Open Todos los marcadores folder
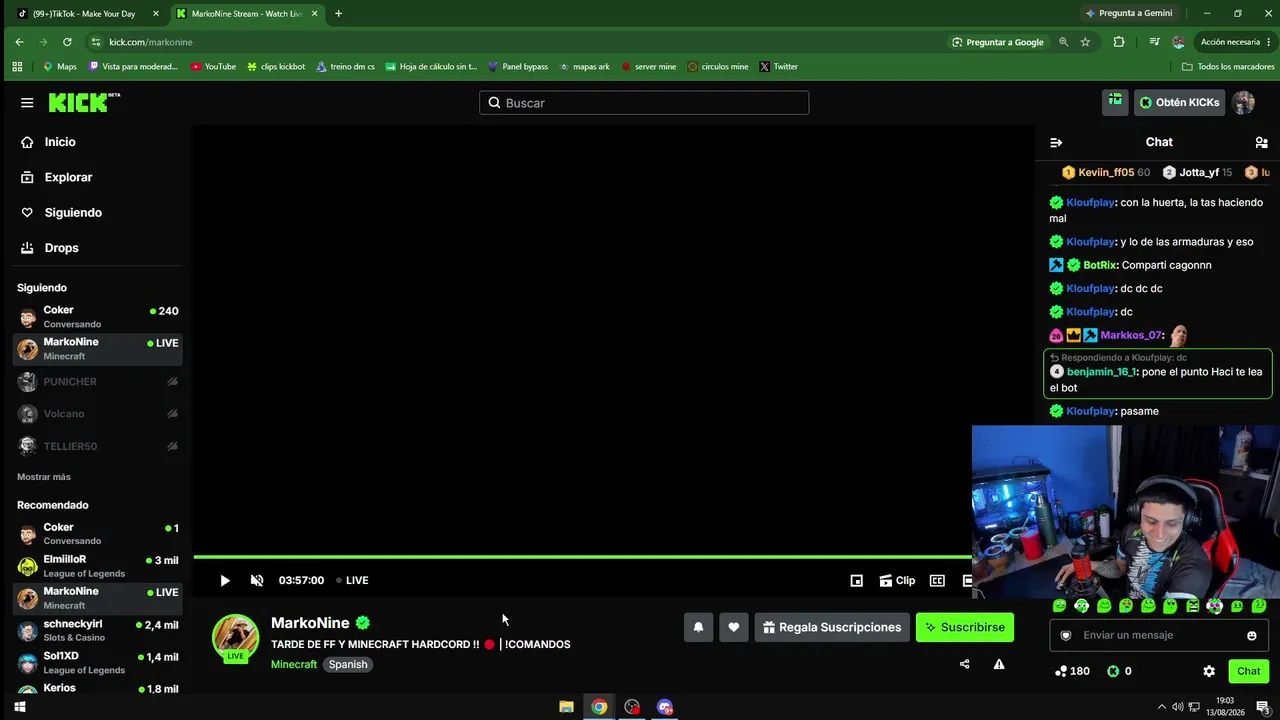 1228,67
